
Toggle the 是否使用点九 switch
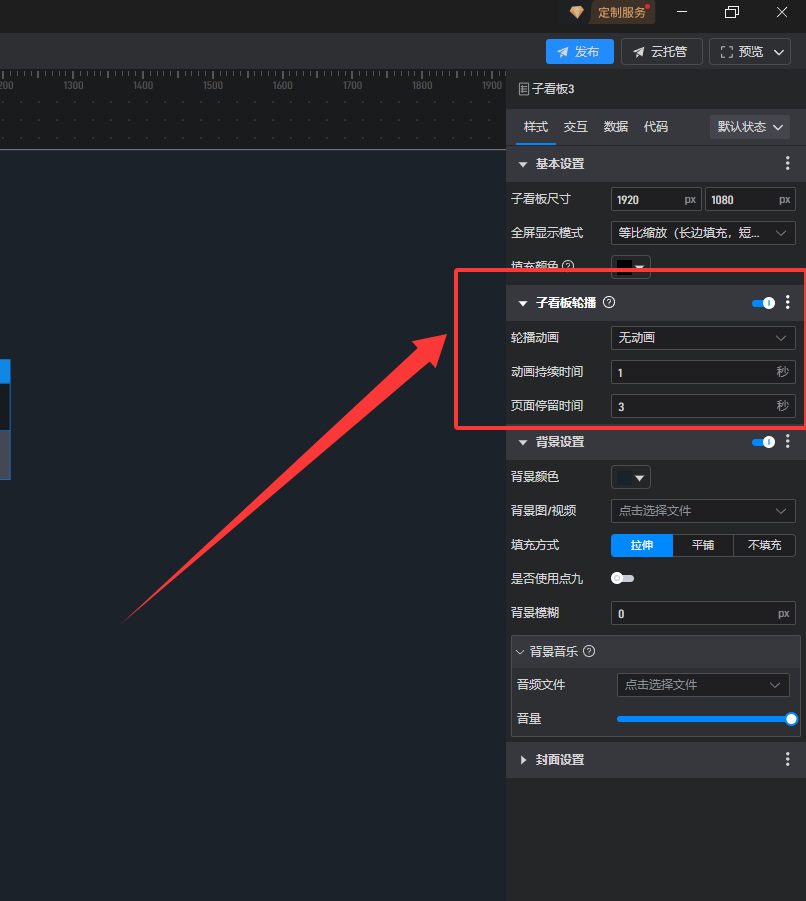pyautogui.click(x=623, y=578)
